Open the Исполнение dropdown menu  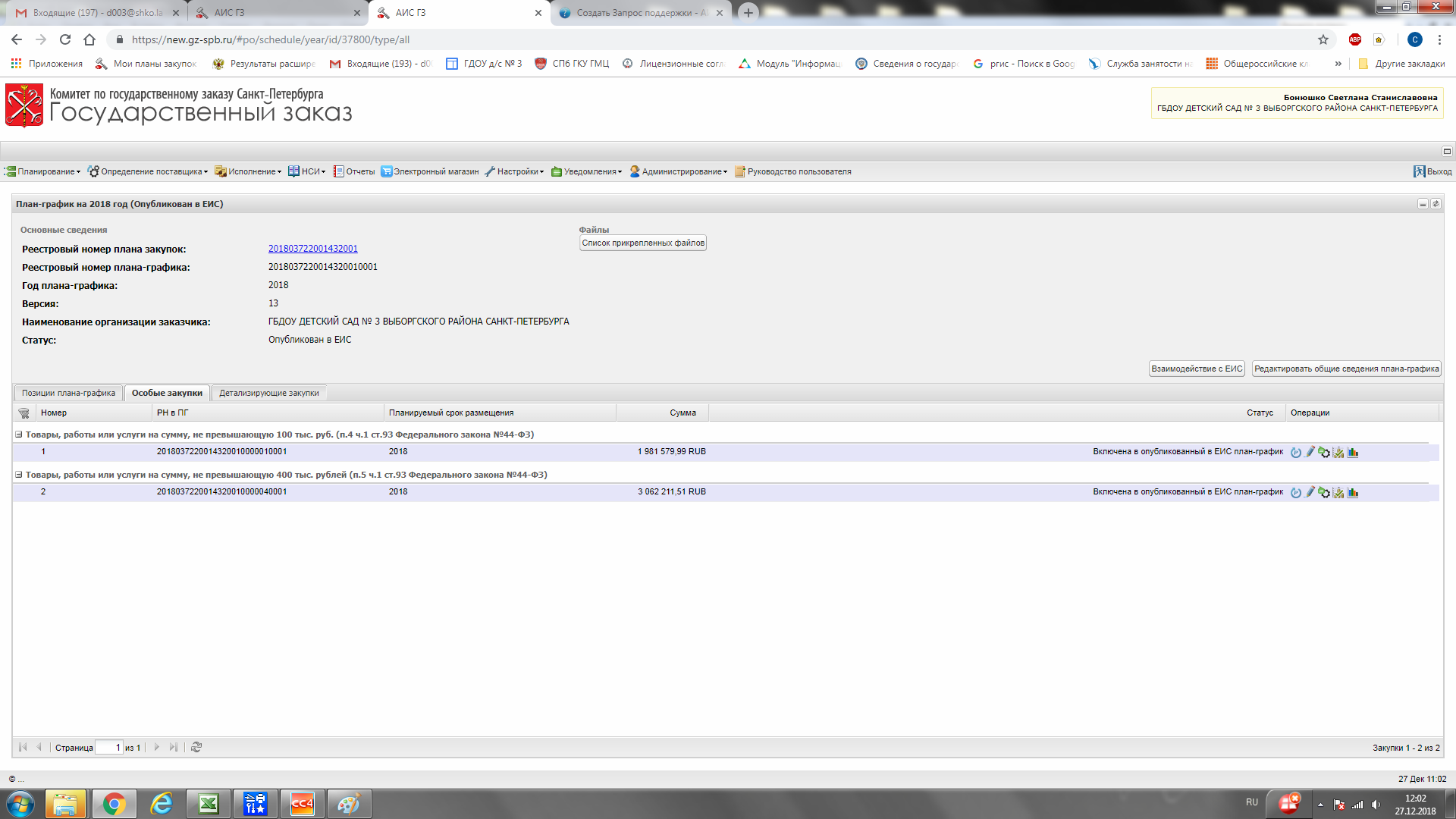tap(248, 171)
